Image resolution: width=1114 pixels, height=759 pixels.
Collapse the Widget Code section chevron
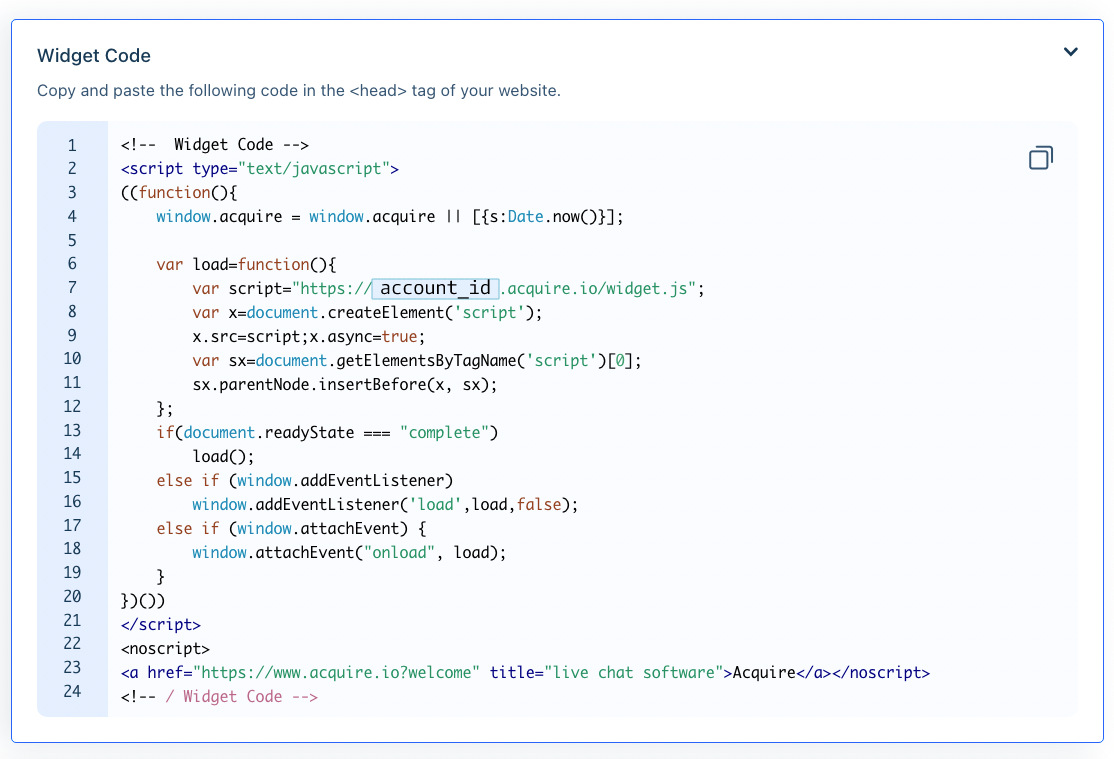1071,52
